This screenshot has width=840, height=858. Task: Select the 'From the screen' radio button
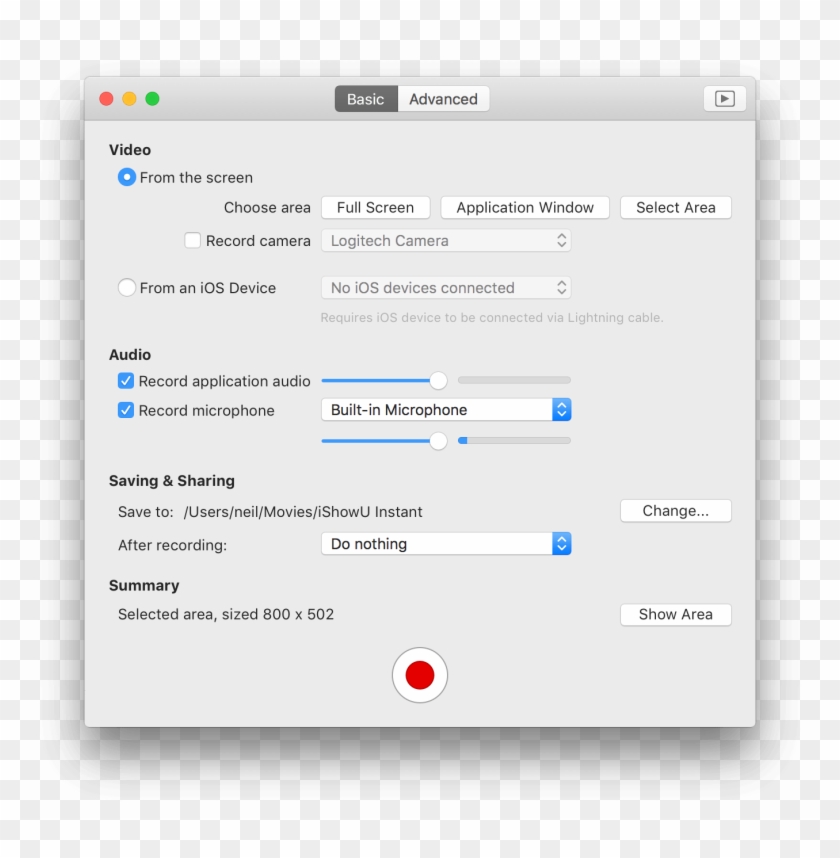point(127,177)
